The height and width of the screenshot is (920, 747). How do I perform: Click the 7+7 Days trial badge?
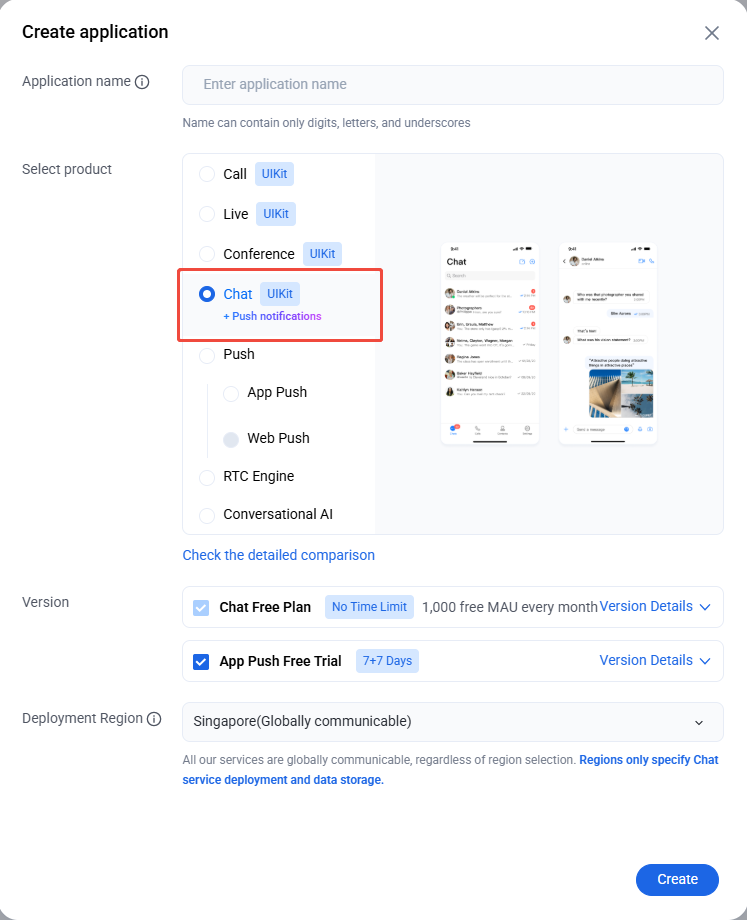pyautogui.click(x=387, y=661)
